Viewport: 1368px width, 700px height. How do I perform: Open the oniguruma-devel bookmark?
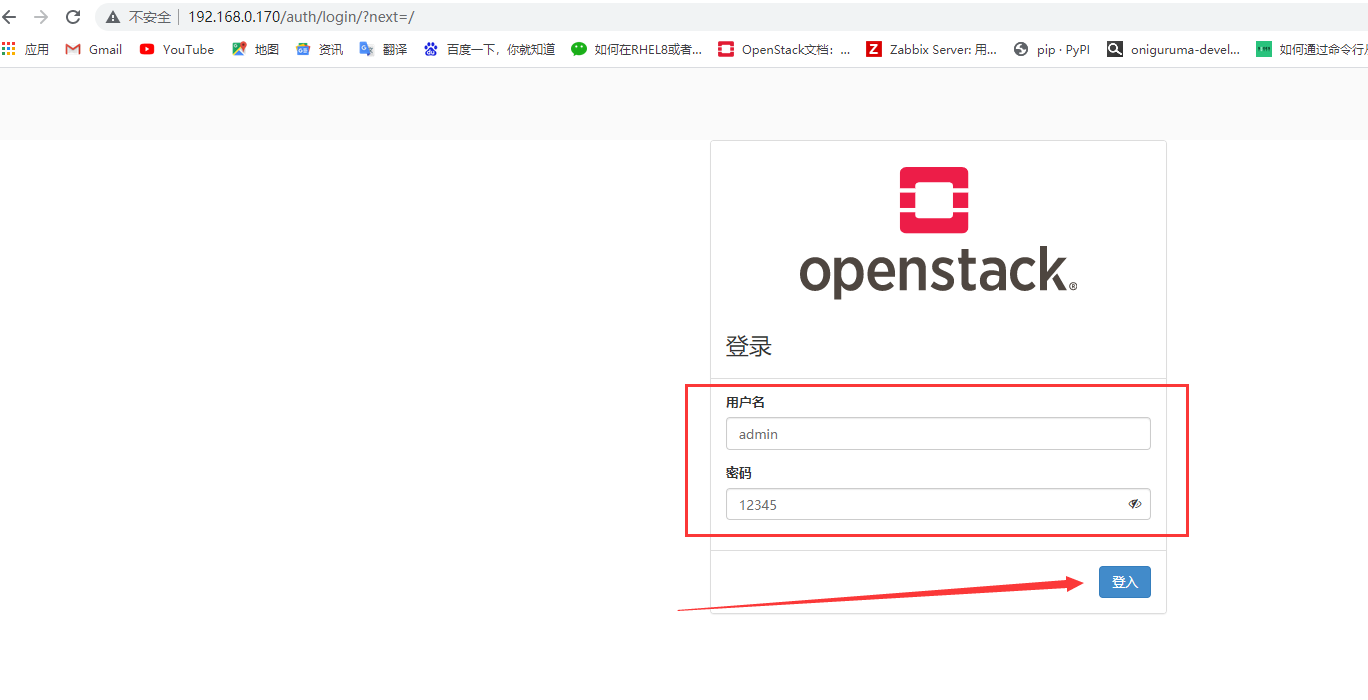point(1174,49)
